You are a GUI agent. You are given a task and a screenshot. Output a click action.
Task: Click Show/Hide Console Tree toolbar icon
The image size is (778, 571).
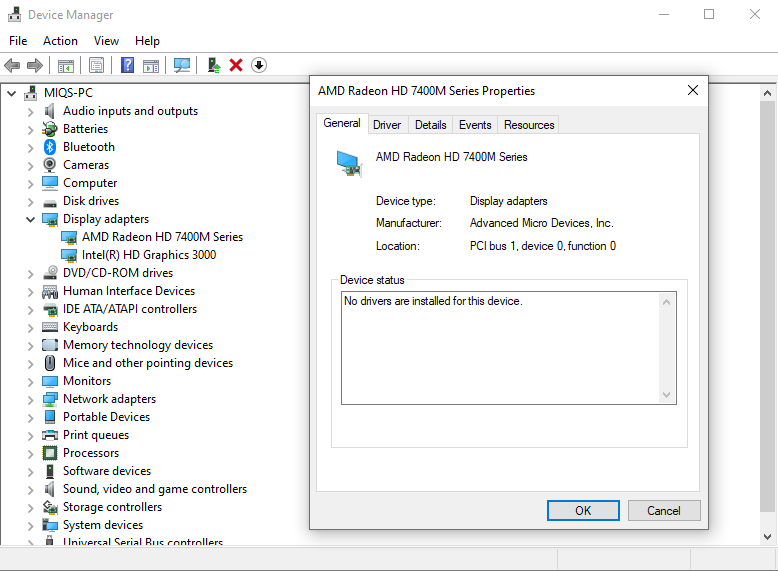[x=65, y=65]
